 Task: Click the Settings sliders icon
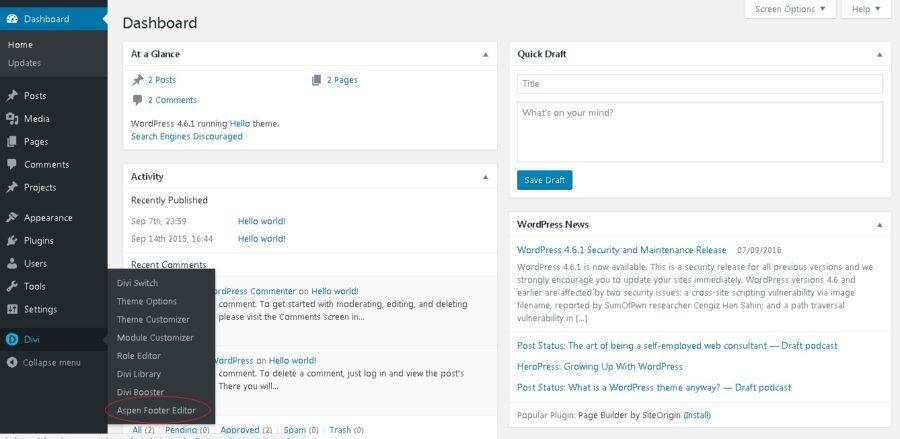point(12,309)
